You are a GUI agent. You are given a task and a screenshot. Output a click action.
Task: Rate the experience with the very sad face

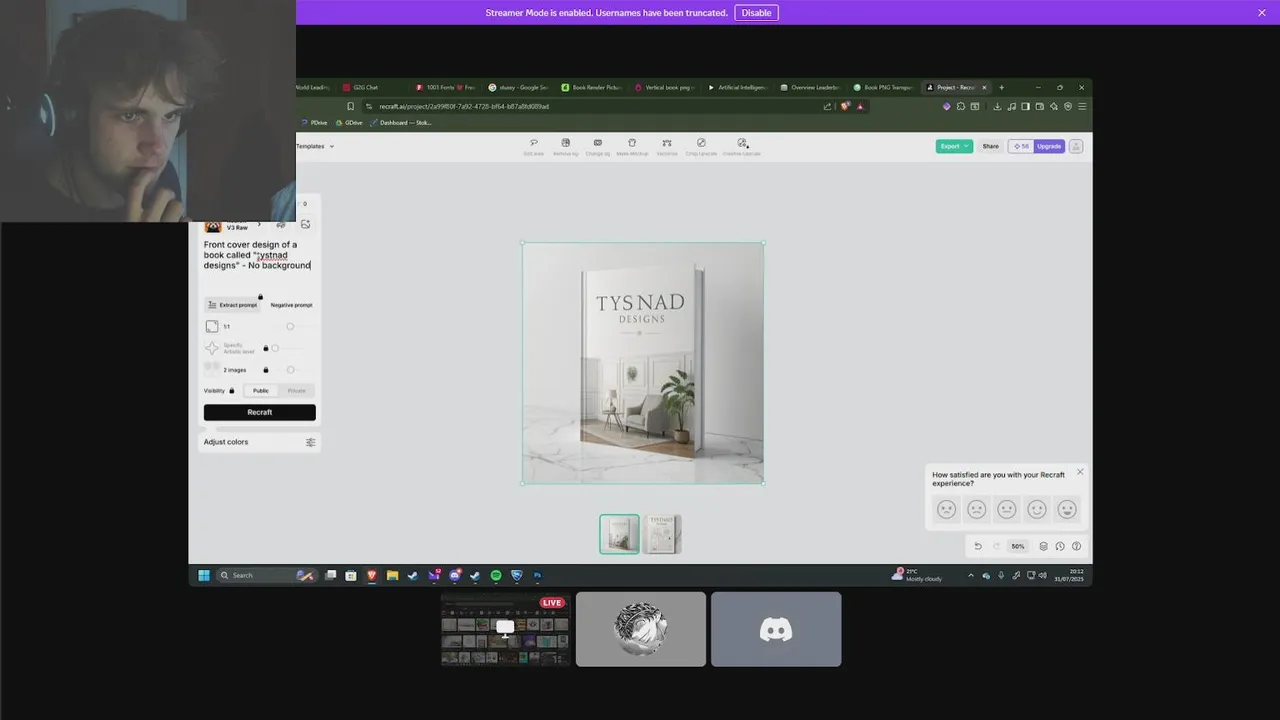(947, 509)
